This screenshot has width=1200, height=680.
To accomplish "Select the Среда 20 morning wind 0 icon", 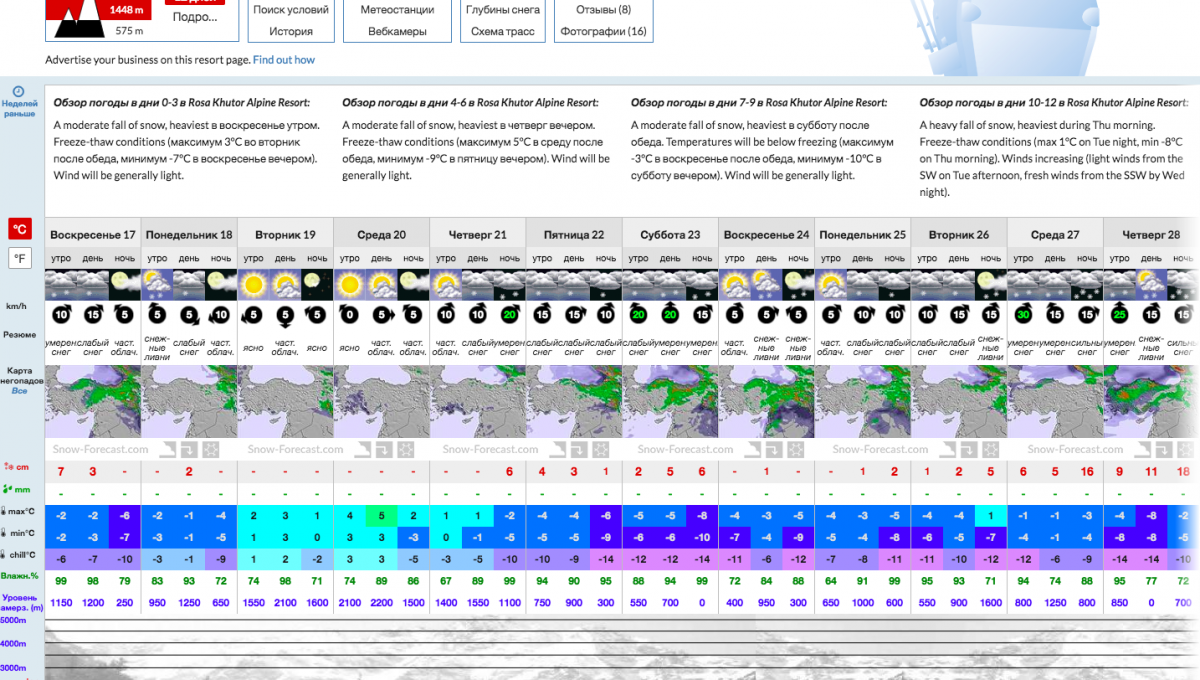I will tap(350, 316).
